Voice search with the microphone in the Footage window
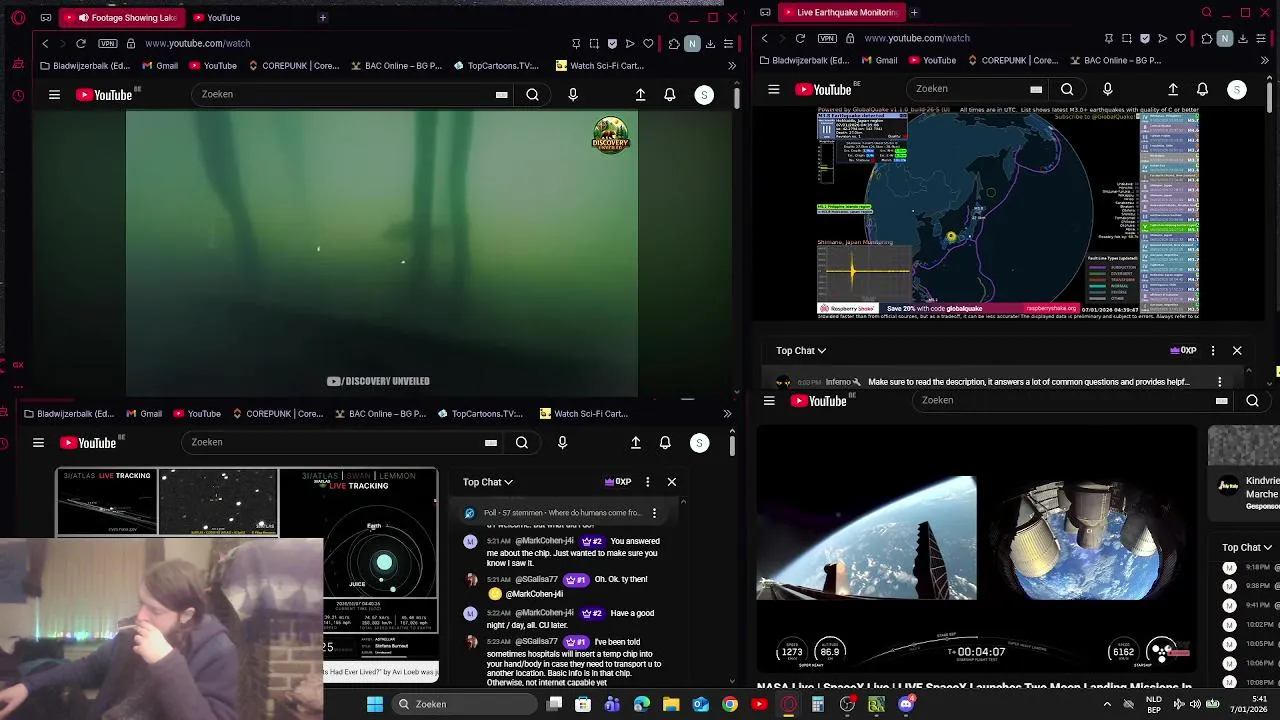This screenshot has width=1280, height=720. tap(572, 94)
